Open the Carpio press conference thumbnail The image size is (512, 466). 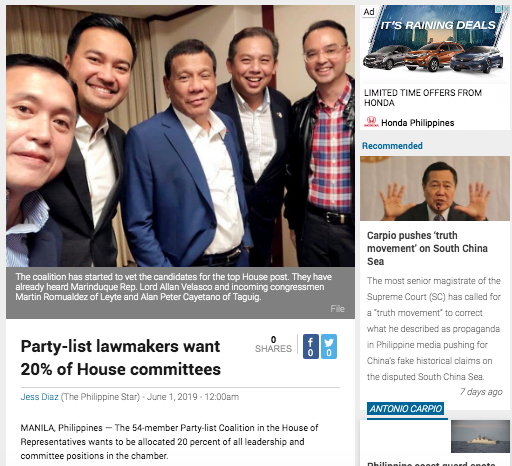[x=435, y=188]
